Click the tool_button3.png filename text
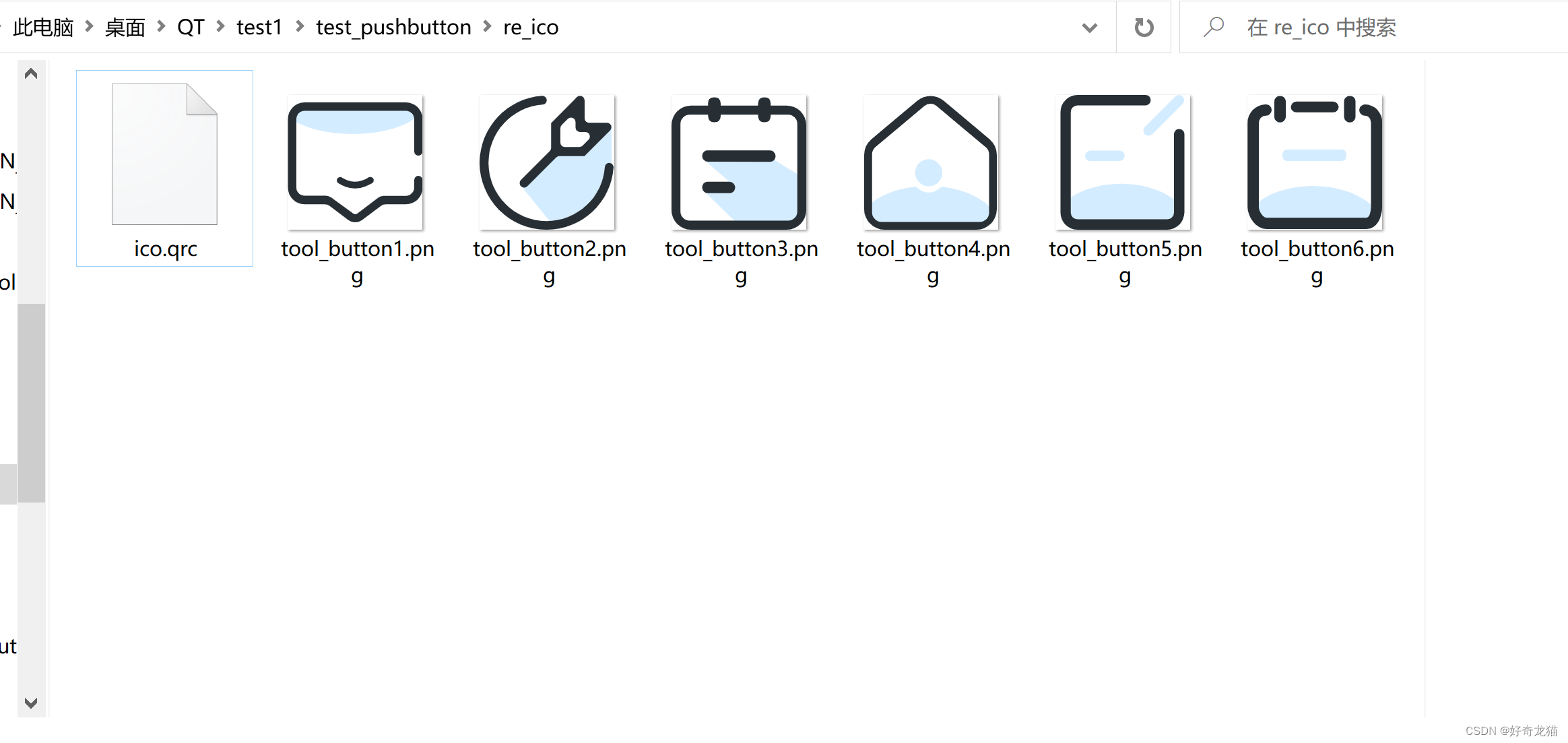The height and width of the screenshot is (743, 1568). coord(741,262)
